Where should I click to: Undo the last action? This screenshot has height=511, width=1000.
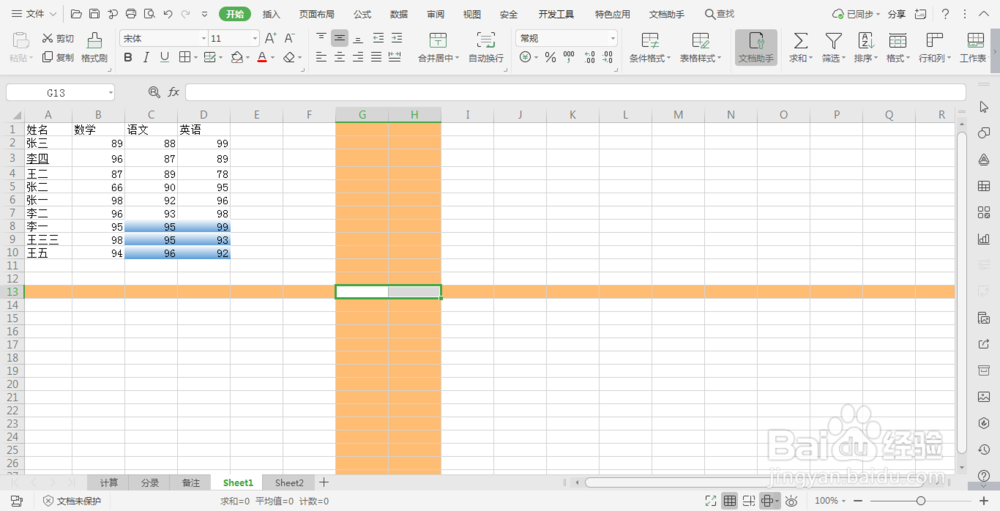168,13
